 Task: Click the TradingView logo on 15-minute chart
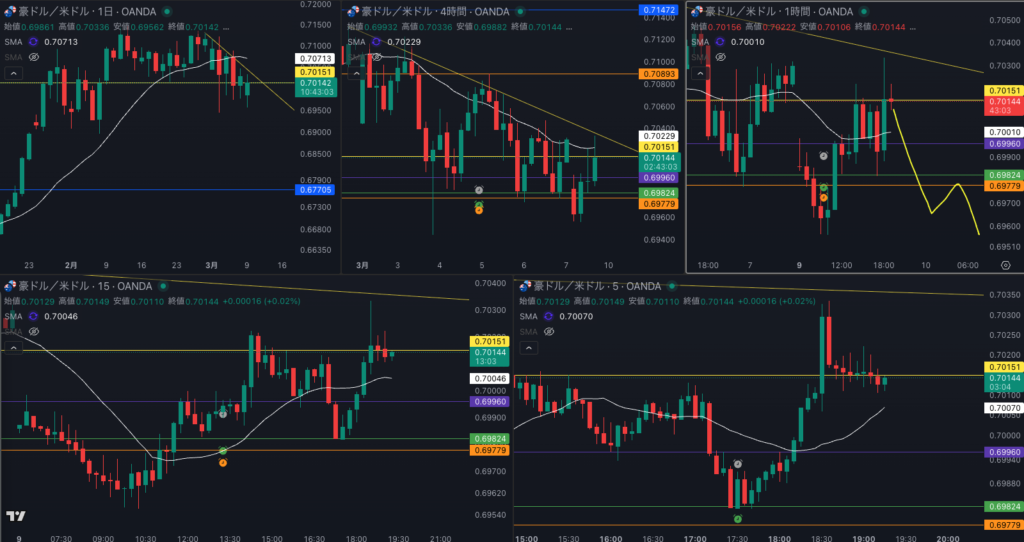15,516
